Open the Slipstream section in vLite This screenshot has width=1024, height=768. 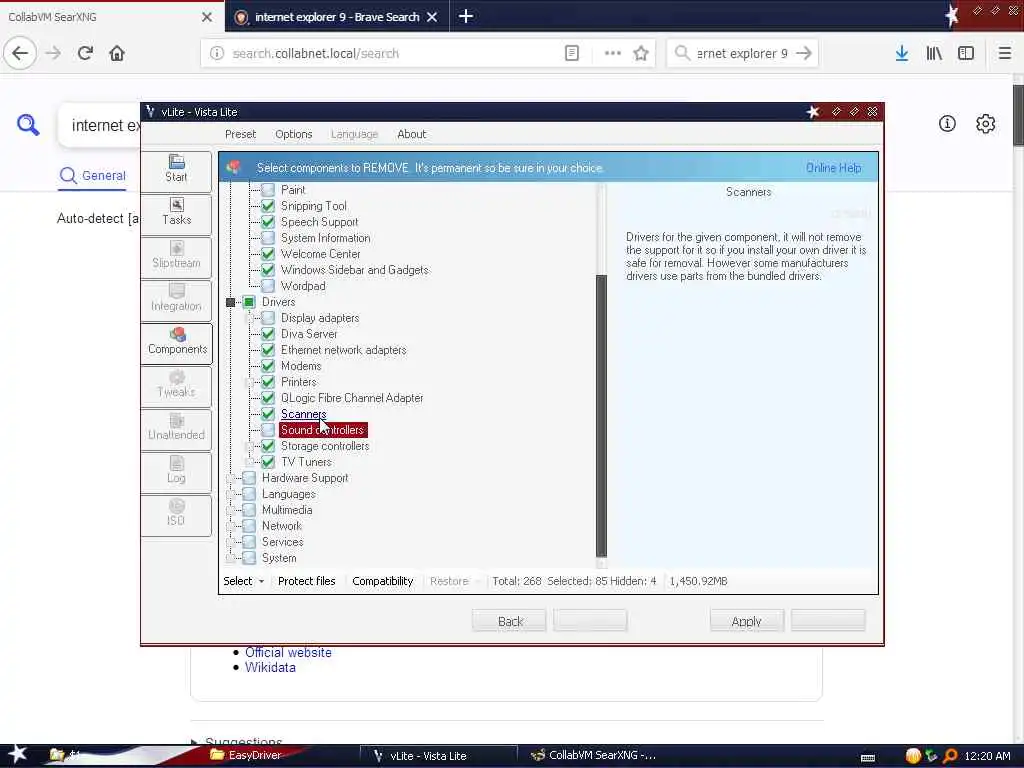(x=176, y=257)
